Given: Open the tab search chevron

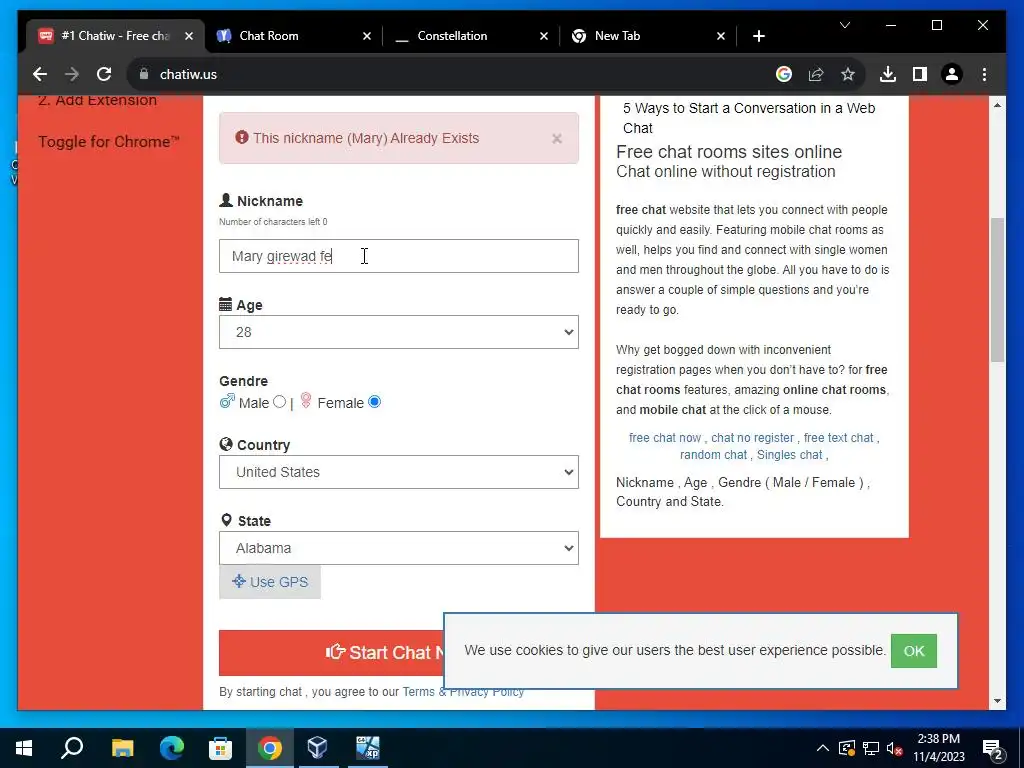Looking at the screenshot, I should tap(844, 25).
